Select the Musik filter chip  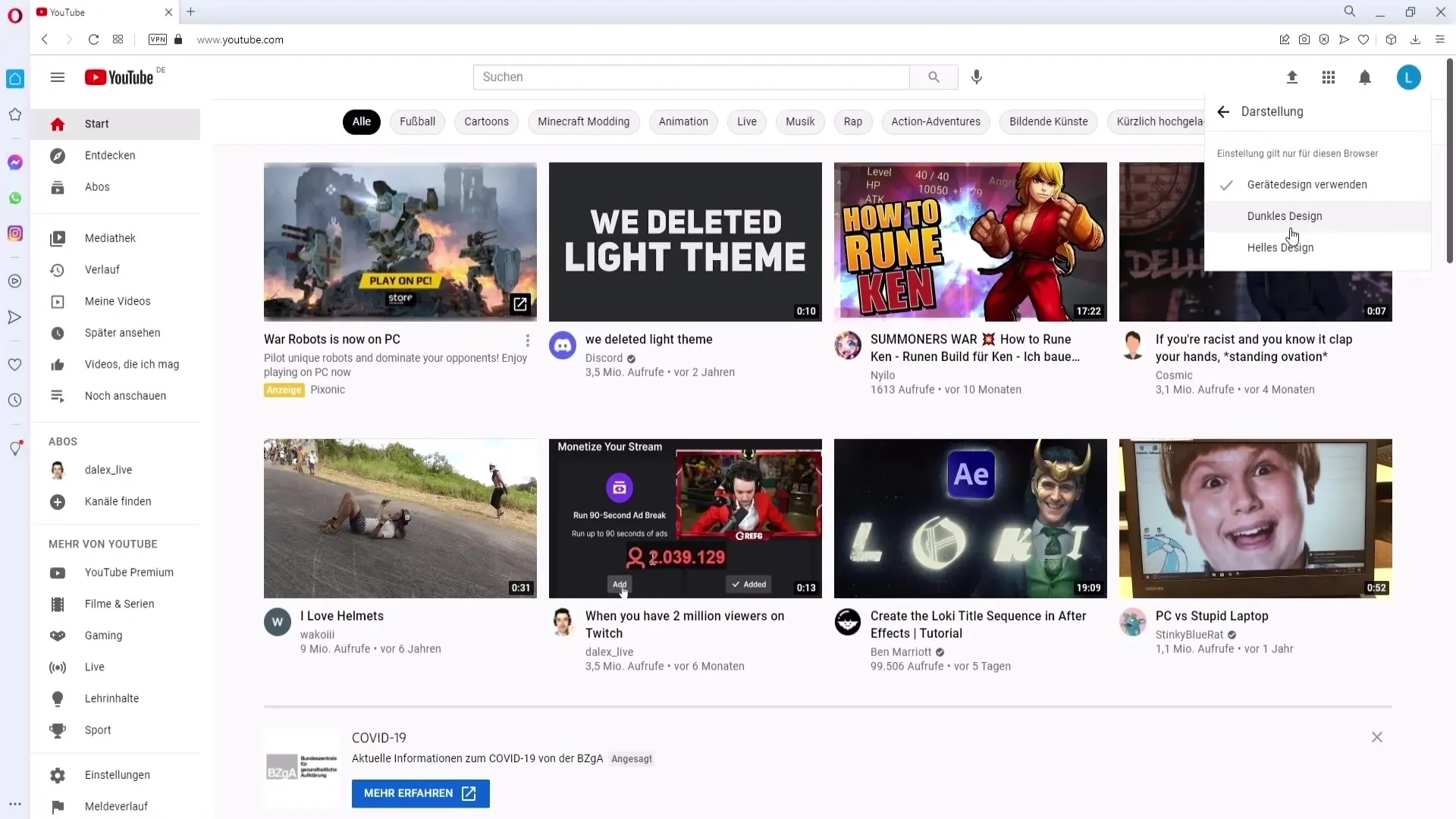[800, 122]
